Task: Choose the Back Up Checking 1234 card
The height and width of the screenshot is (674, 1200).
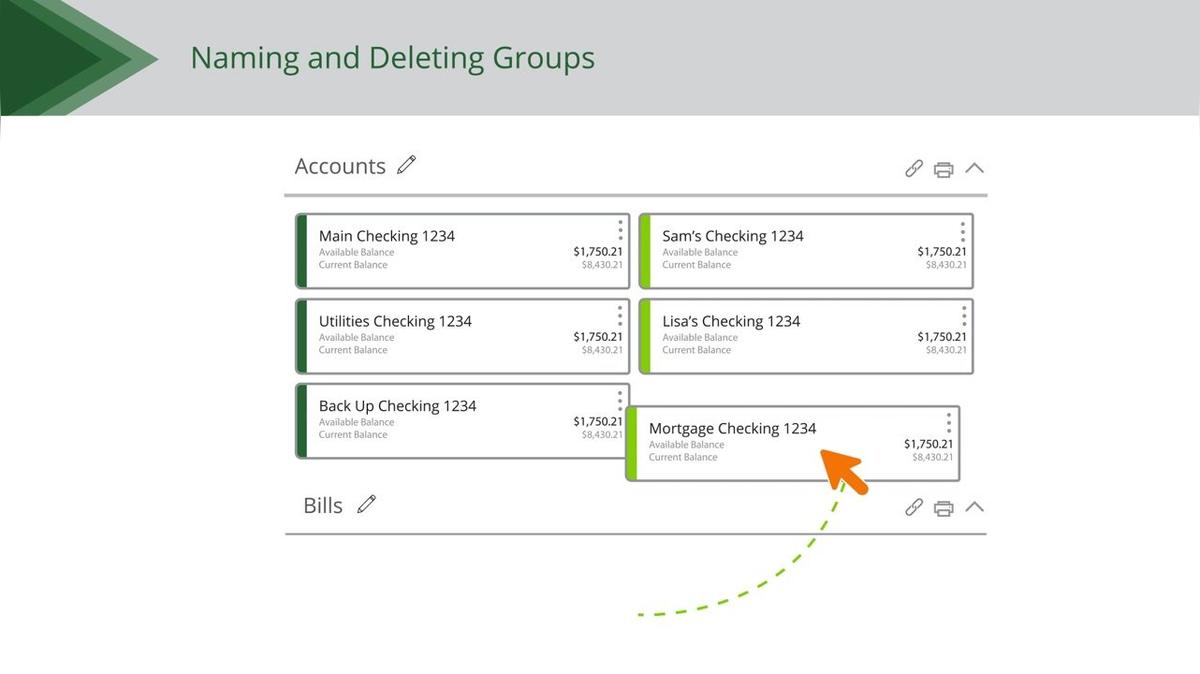Action: [x=463, y=421]
